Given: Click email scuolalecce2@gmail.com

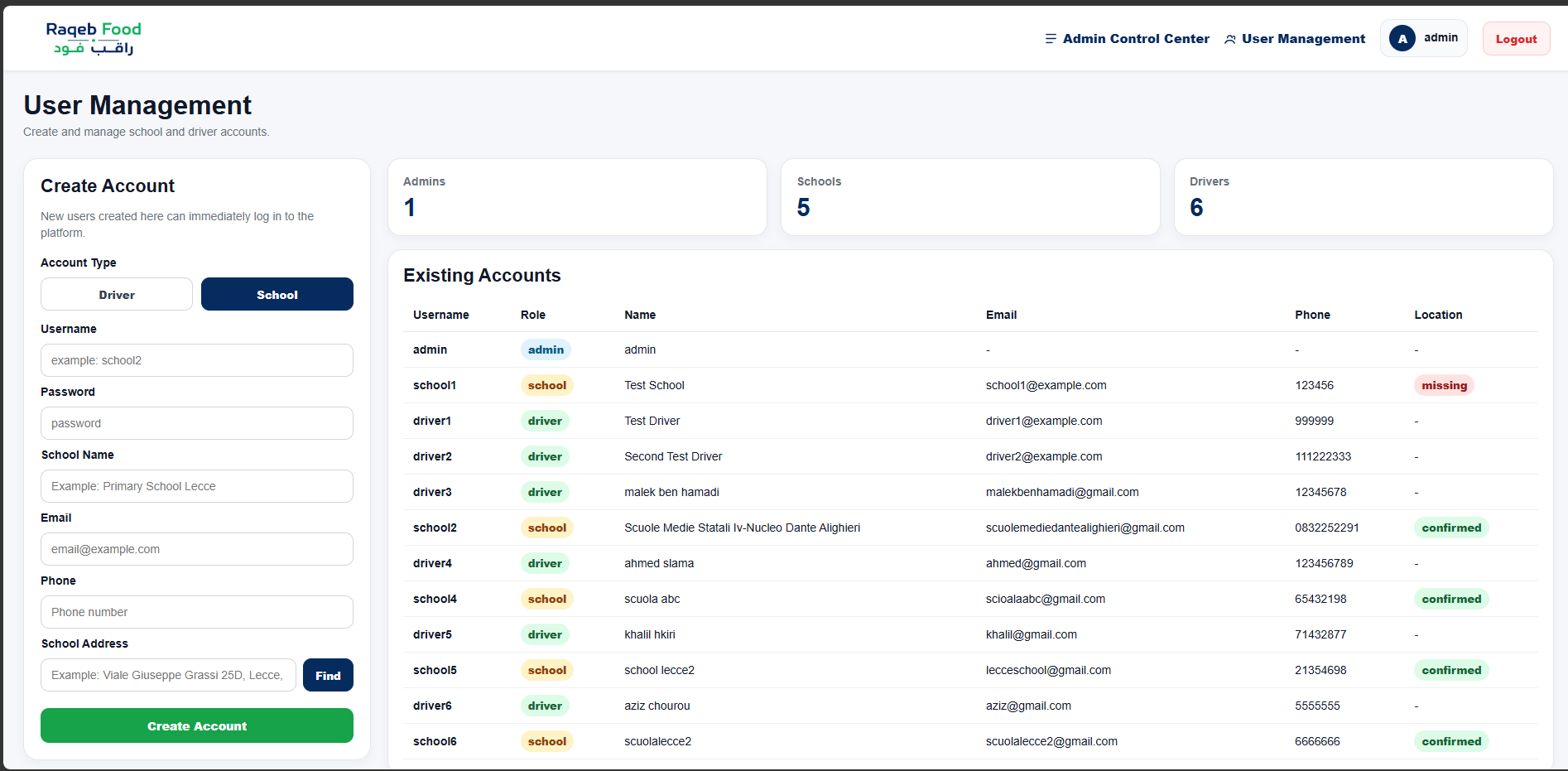Looking at the screenshot, I should pos(1051,741).
